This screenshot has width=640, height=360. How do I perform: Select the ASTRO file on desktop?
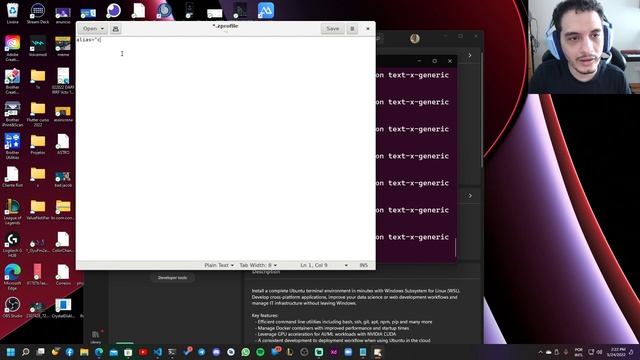click(63, 144)
